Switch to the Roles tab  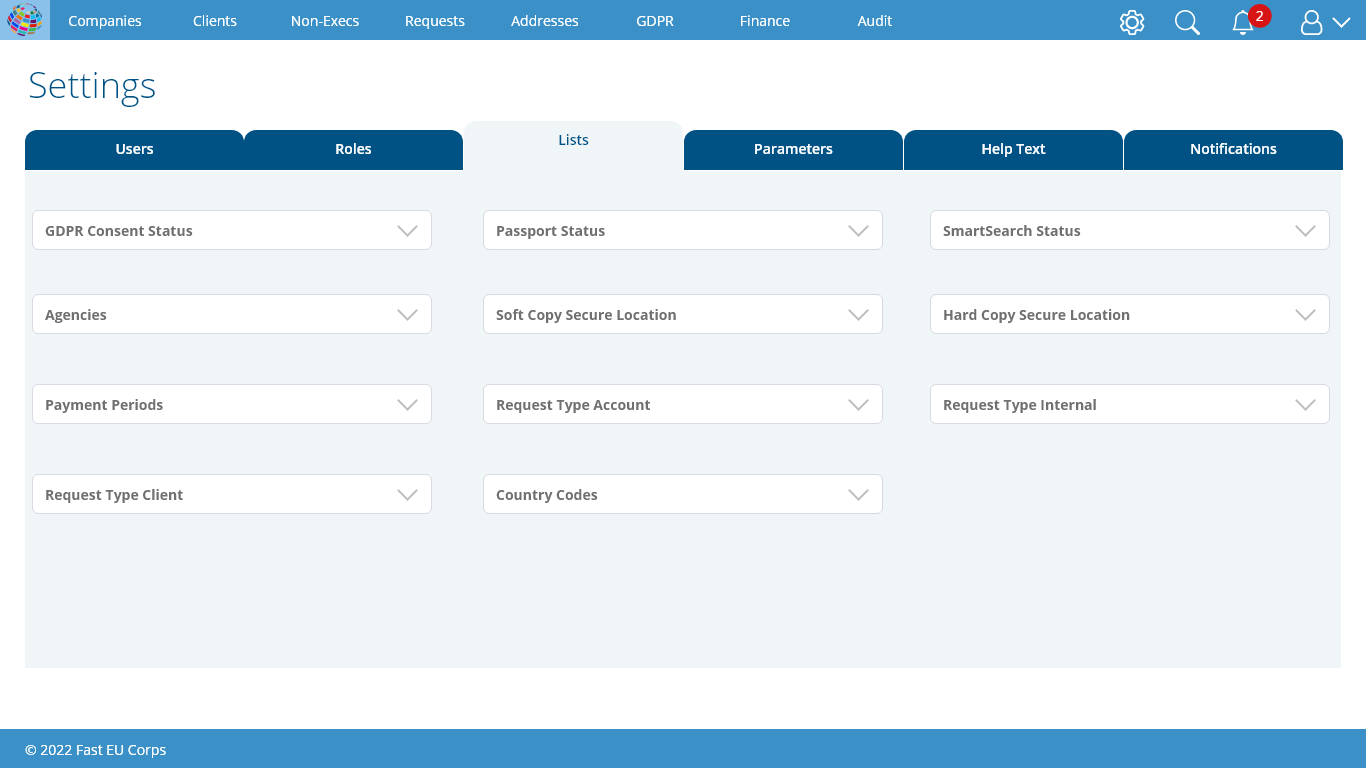353,150
